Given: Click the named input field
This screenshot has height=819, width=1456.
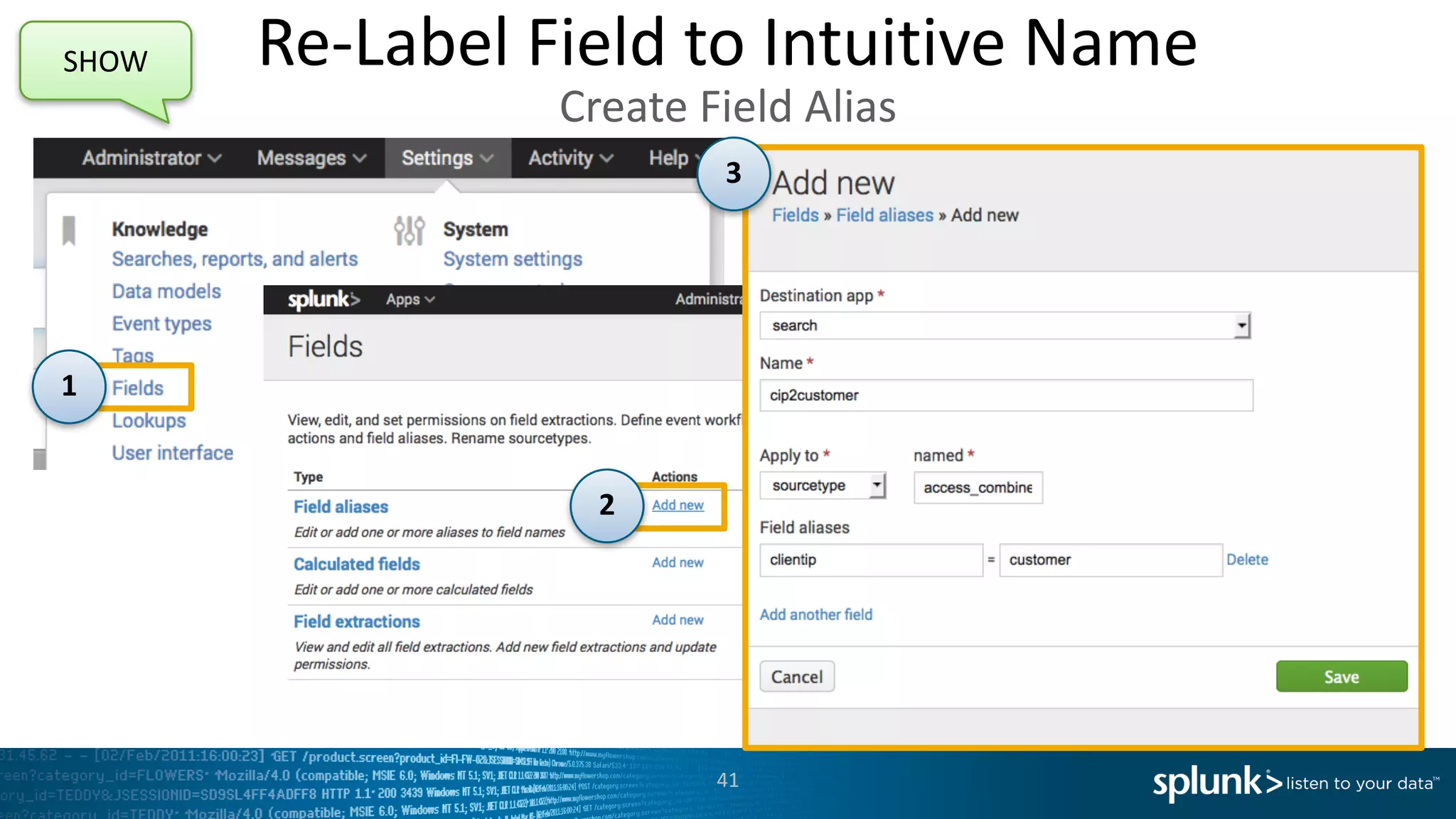Looking at the screenshot, I should tap(978, 488).
